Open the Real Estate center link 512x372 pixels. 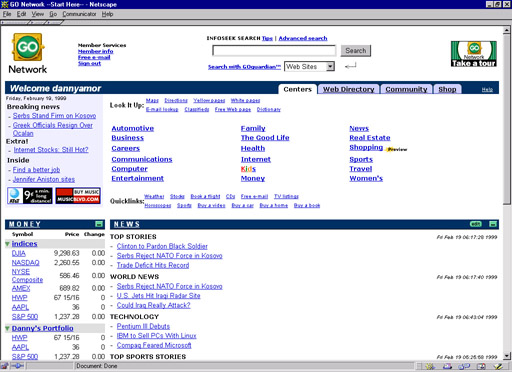pyautogui.click(x=370, y=138)
